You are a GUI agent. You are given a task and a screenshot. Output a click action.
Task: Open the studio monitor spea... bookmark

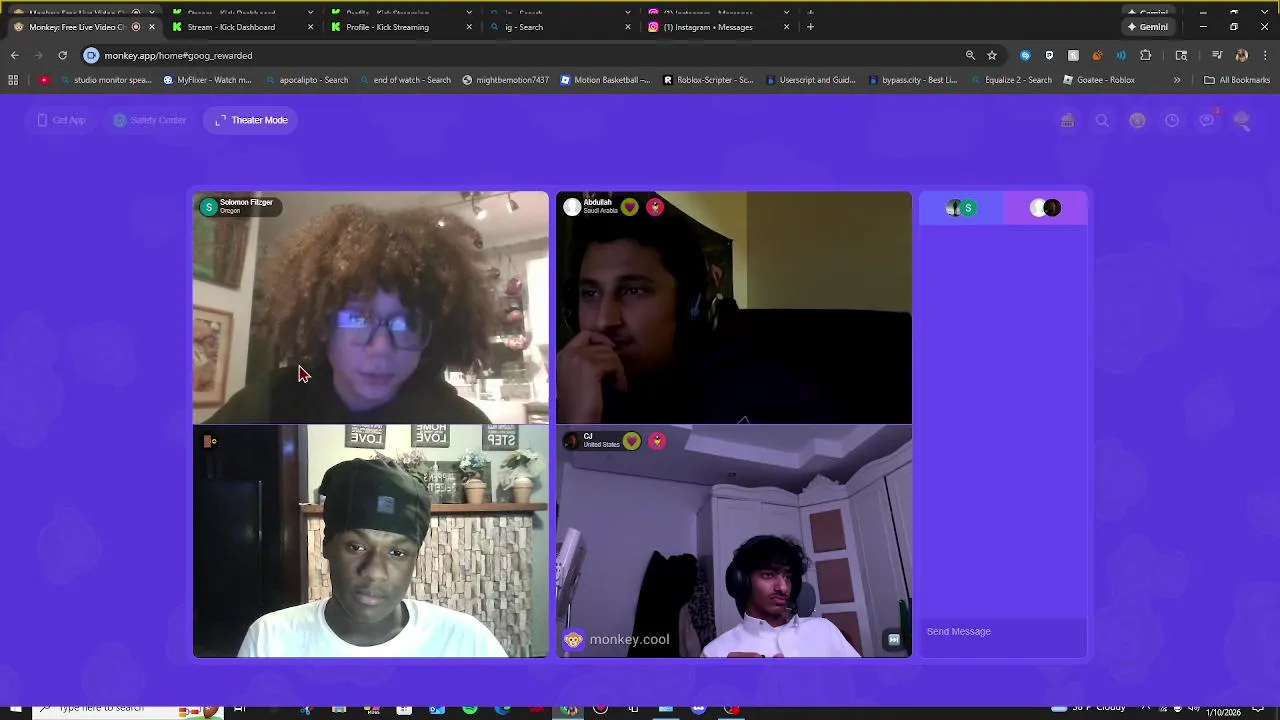click(106, 80)
